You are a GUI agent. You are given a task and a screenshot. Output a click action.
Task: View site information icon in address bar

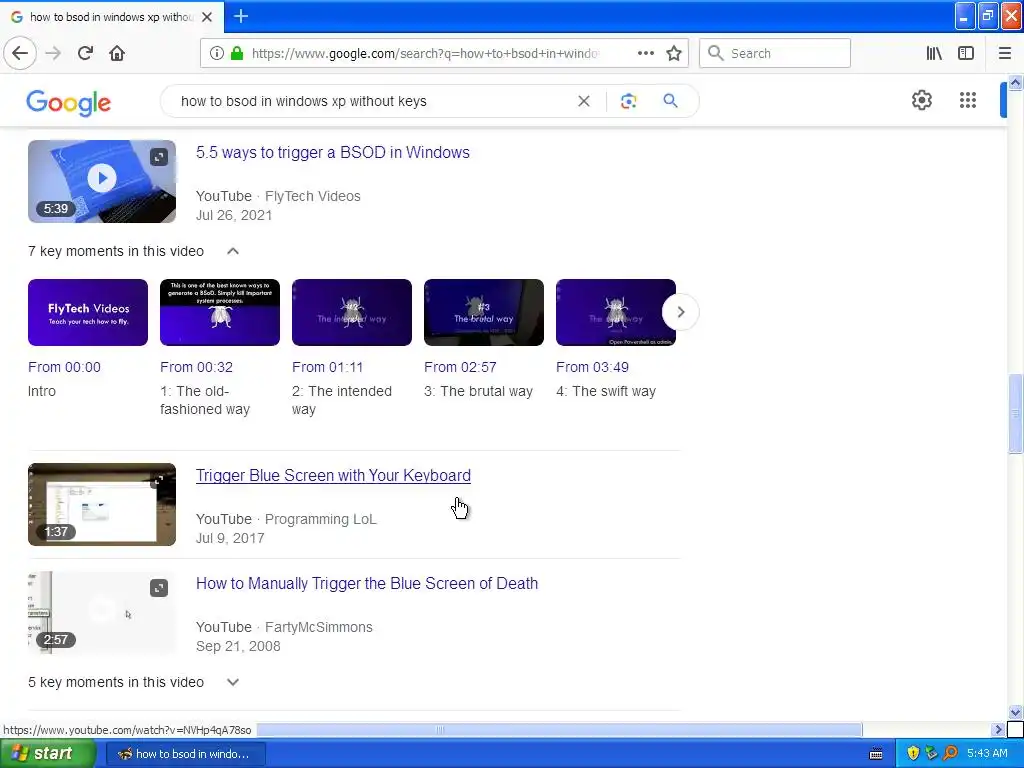[216, 53]
